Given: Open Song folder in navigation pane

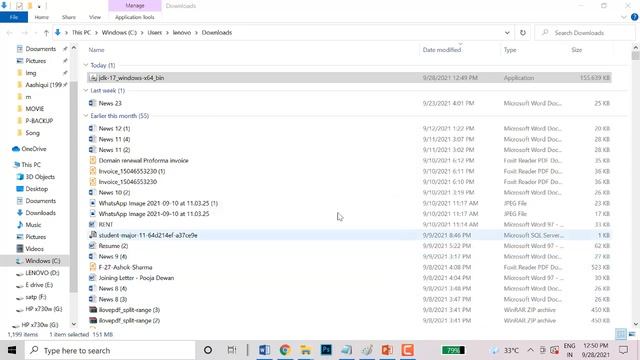Looking at the screenshot, I should pos(32,133).
